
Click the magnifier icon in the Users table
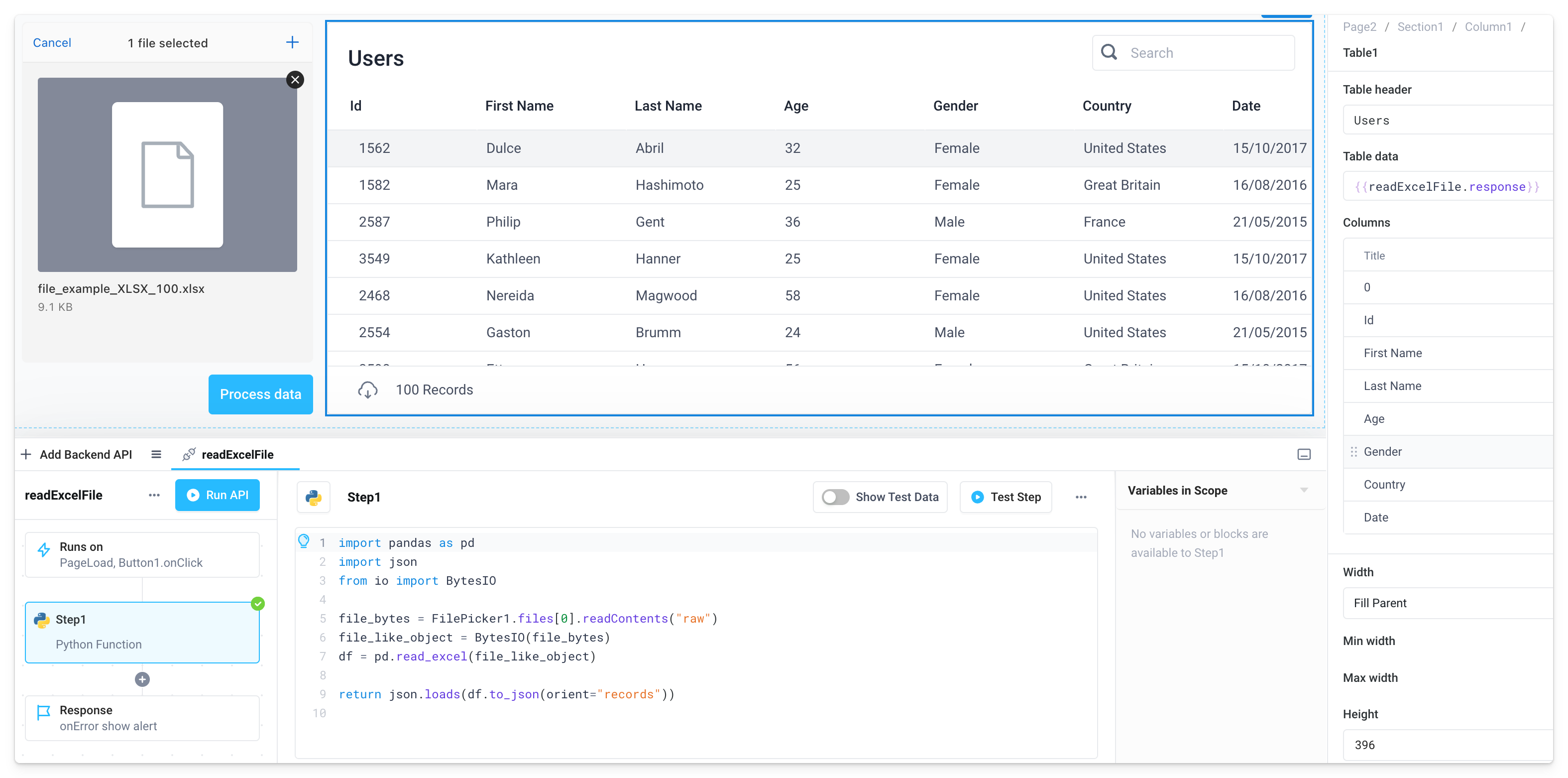coord(1109,52)
